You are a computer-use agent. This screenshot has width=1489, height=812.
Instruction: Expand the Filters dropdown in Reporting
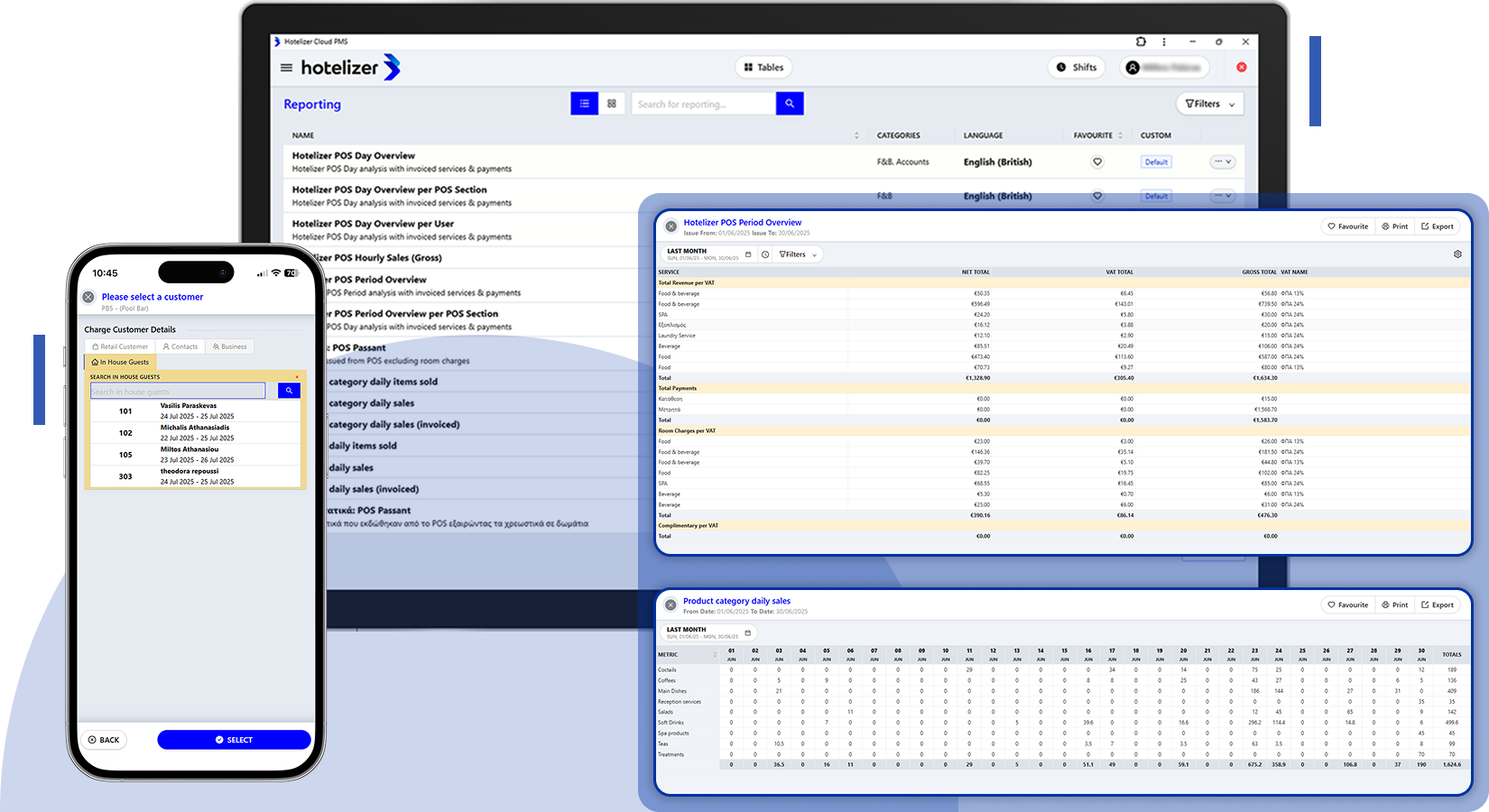pyautogui.click(x=1210, y=104)
